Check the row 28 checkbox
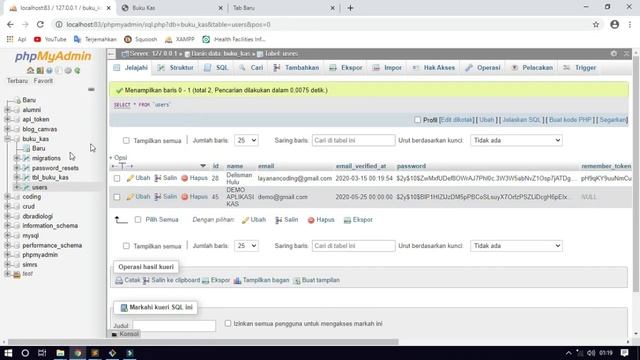Screen dimensions: 640x360 pos(117,178)
